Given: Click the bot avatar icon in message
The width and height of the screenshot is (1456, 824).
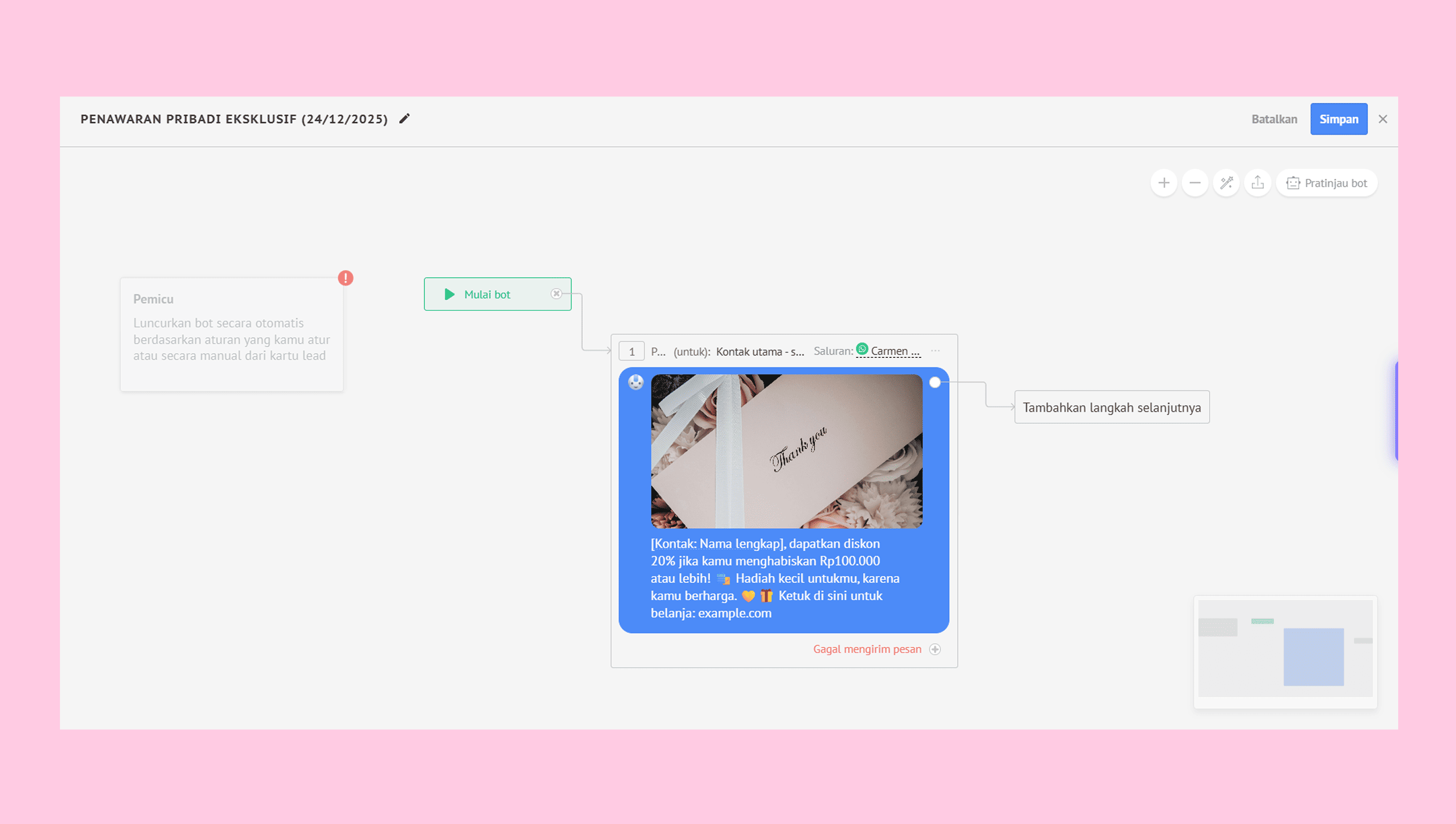Looking at the screenshot, I should pos(636,383).
